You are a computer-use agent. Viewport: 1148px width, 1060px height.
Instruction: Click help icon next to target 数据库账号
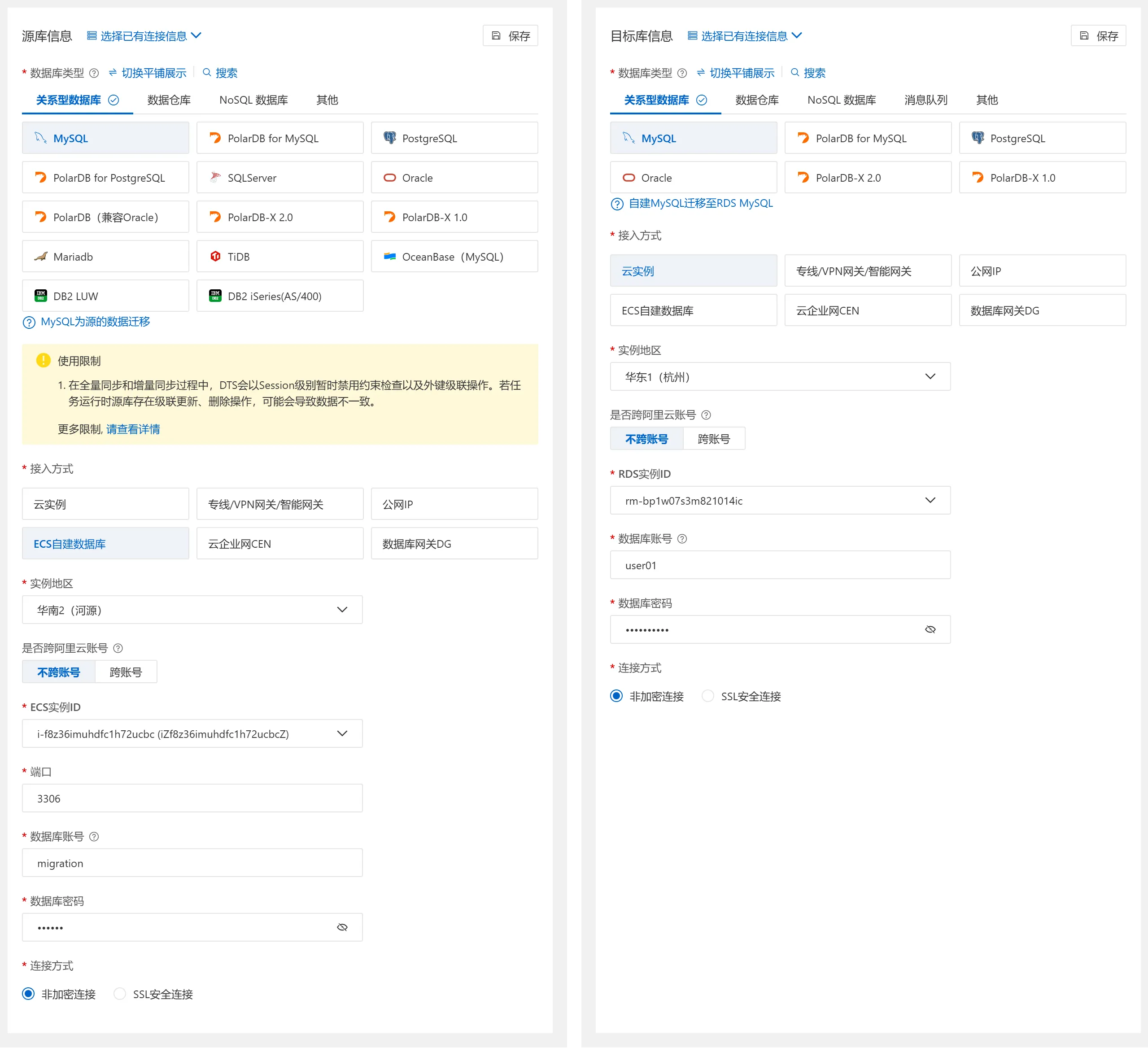[682, 539]
